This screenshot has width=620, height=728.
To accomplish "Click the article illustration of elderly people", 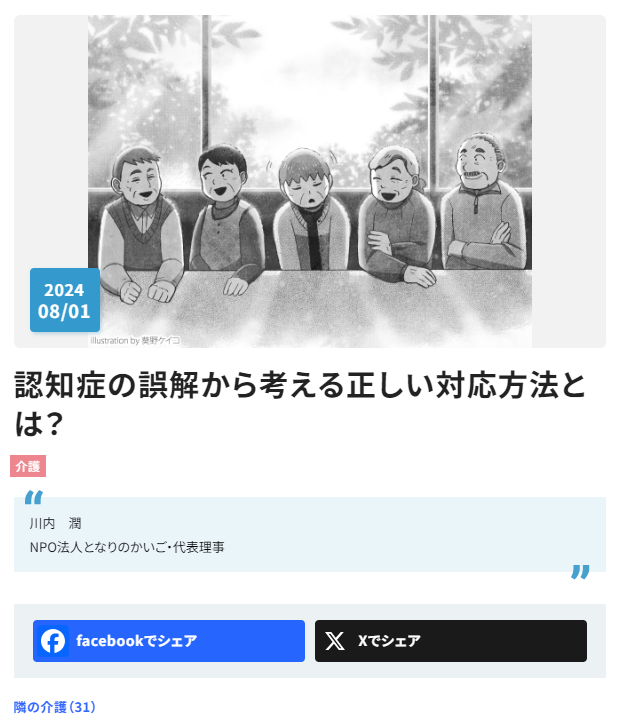I will coord(310,181).
